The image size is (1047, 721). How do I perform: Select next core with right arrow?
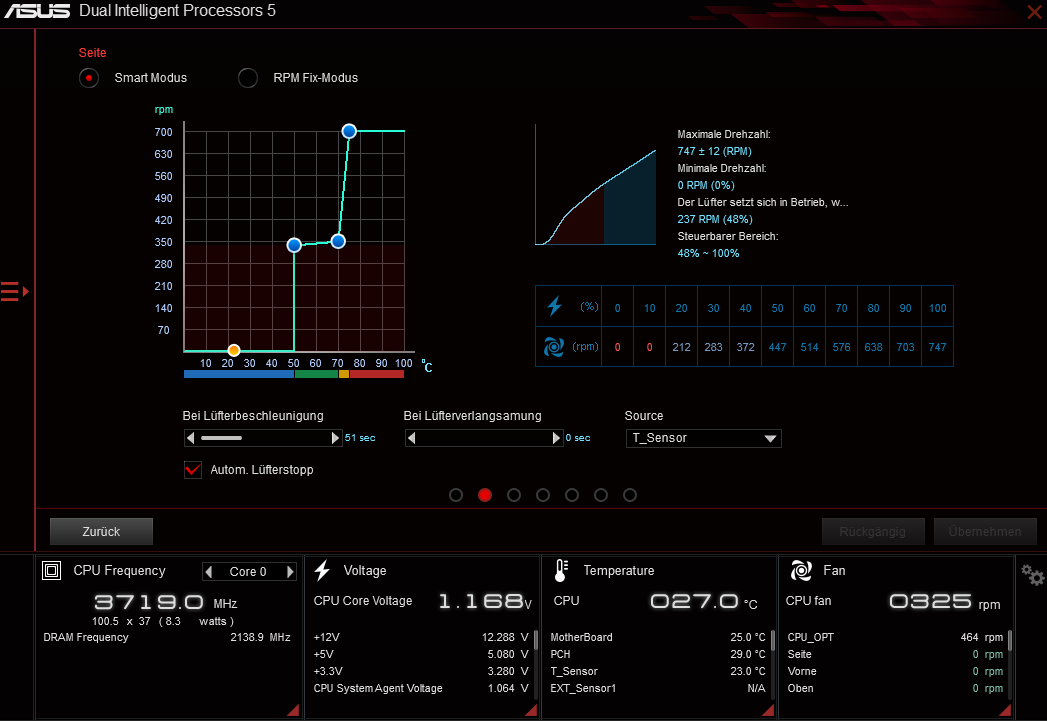click(290, 571)
